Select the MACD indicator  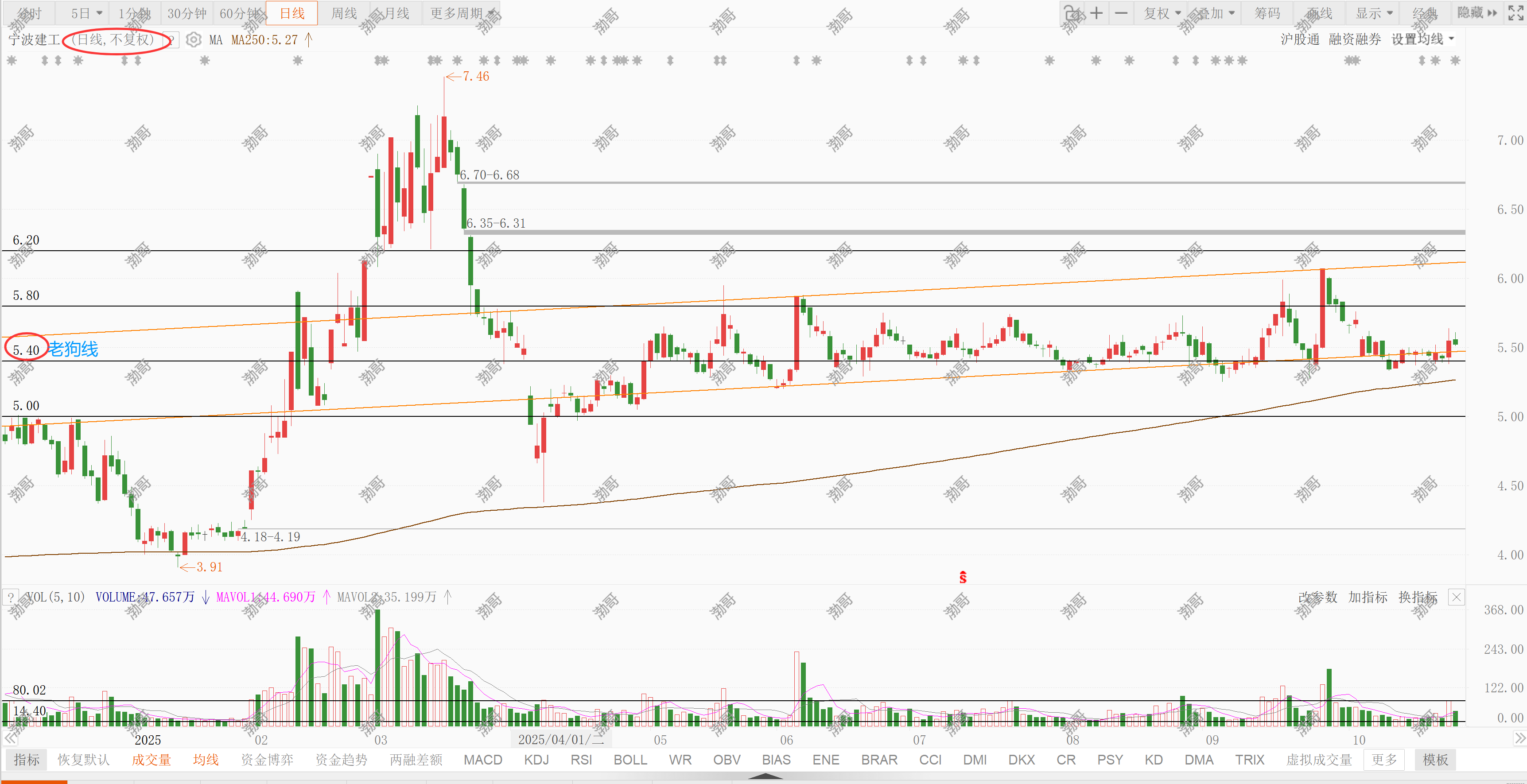click(482, 760)
